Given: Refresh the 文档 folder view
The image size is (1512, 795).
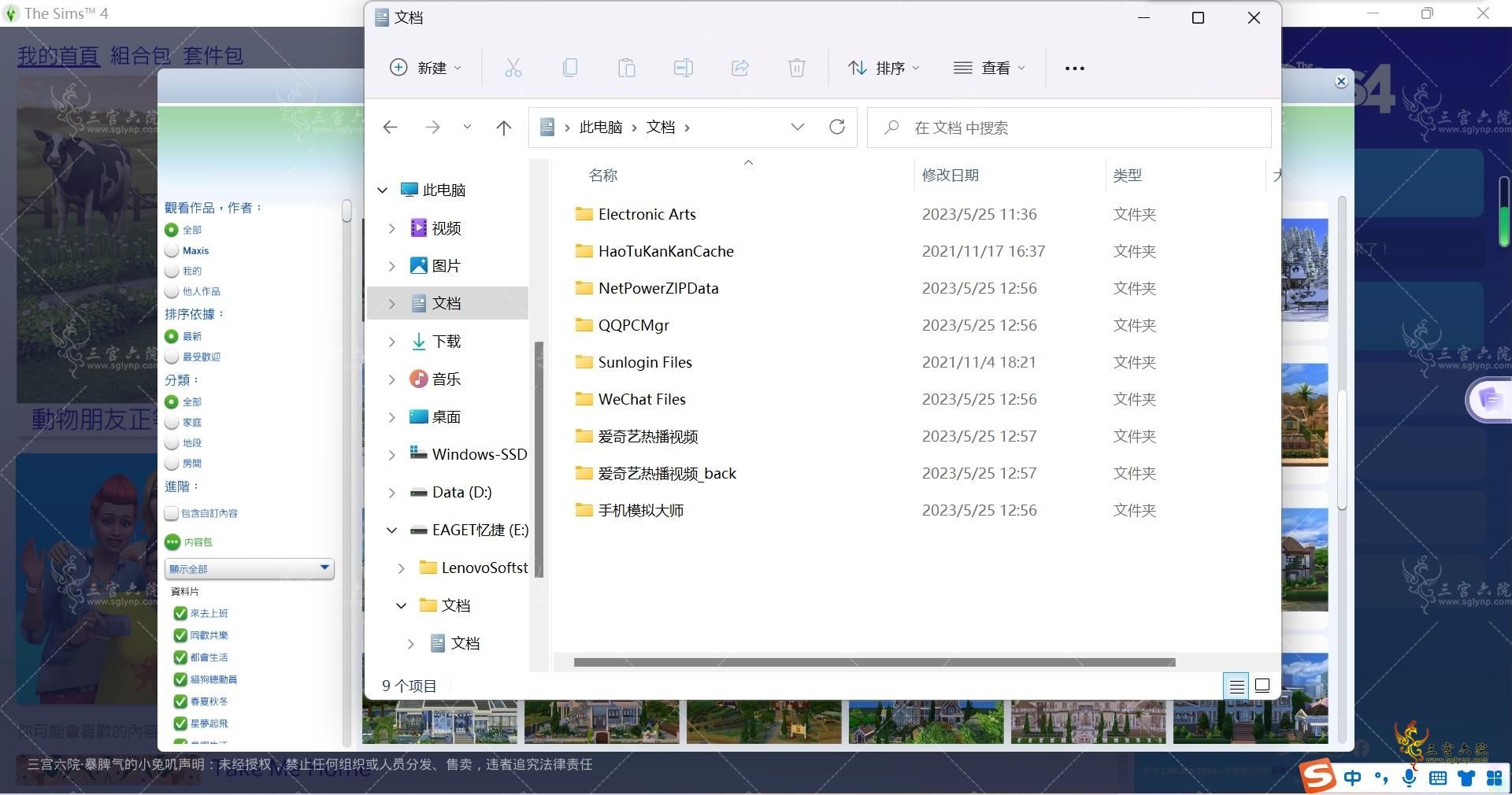Looking at the screenshot, I should (837, 127).
